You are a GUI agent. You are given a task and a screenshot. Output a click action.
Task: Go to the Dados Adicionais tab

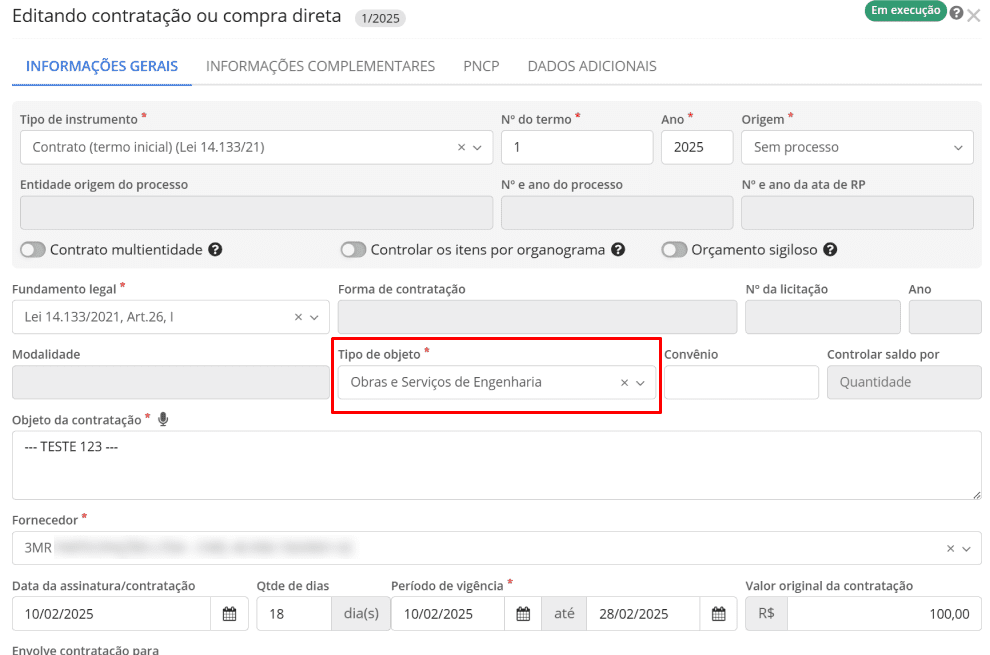[x=592, y=66]
